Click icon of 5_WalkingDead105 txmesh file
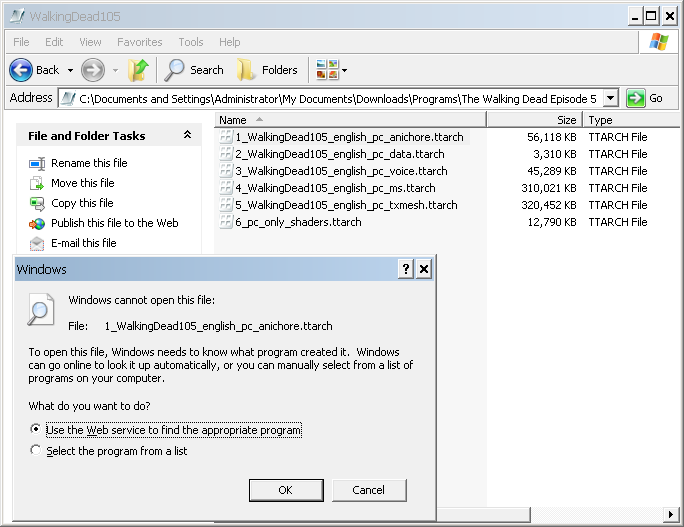The image size is (684, 527). [226, 205]
